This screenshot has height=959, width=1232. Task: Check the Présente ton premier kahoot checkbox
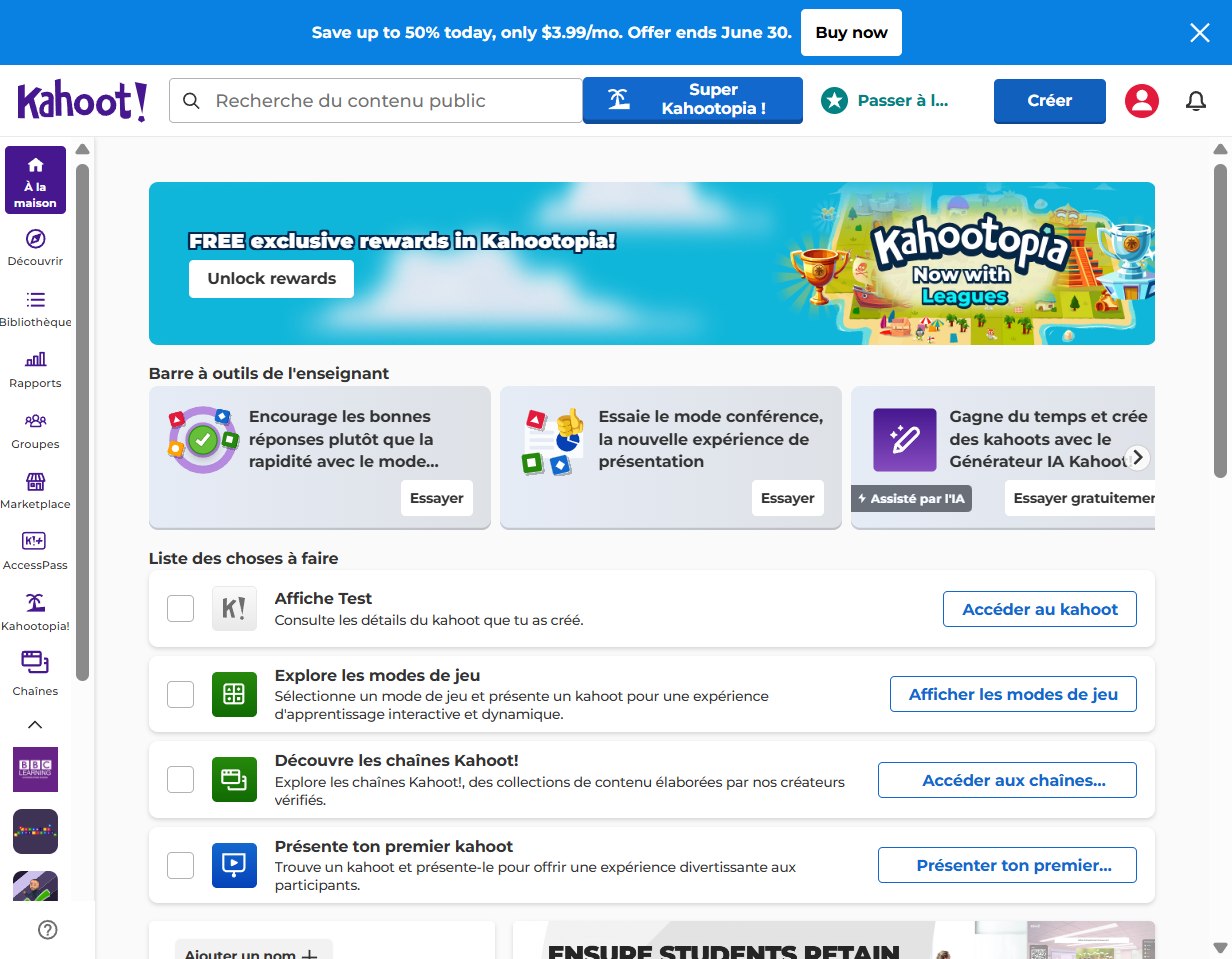(180, 865)
